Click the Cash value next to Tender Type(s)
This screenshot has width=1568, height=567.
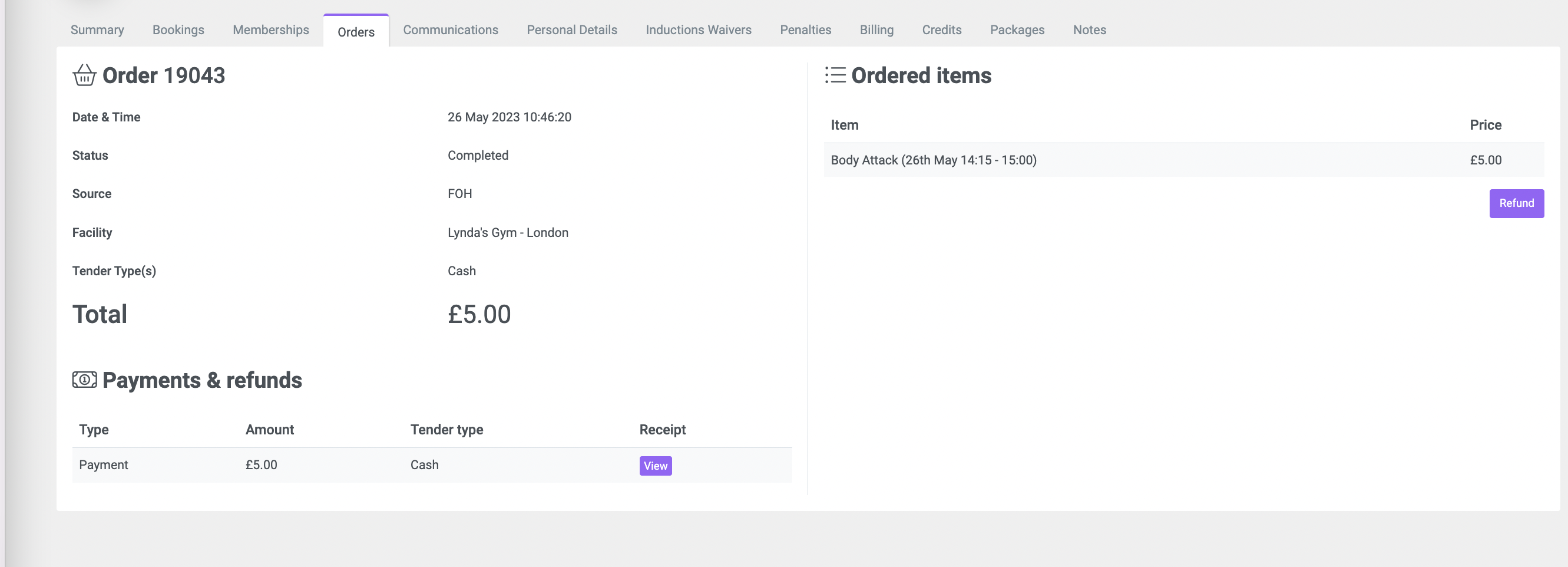pos(461,271)
